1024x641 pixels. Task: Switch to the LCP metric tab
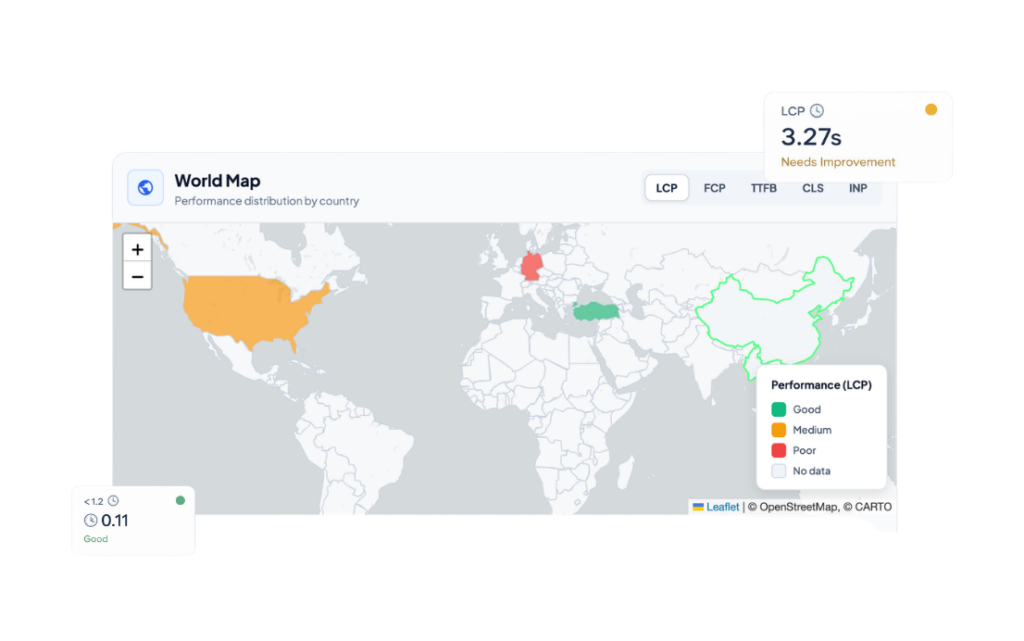[x=666, y=188]
